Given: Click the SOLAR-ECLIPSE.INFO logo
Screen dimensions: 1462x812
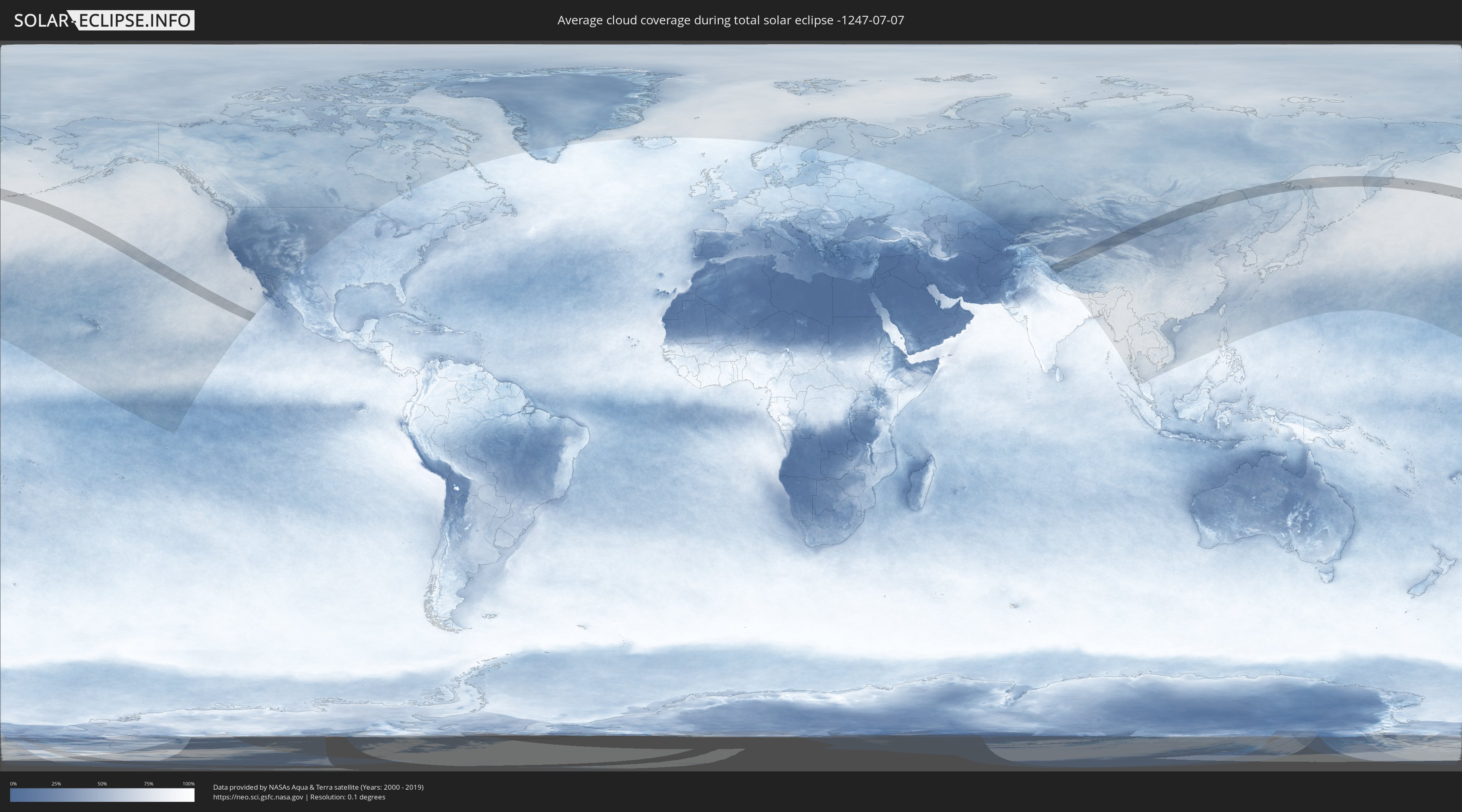Looking at the screenshot, I should pos(104,20).
